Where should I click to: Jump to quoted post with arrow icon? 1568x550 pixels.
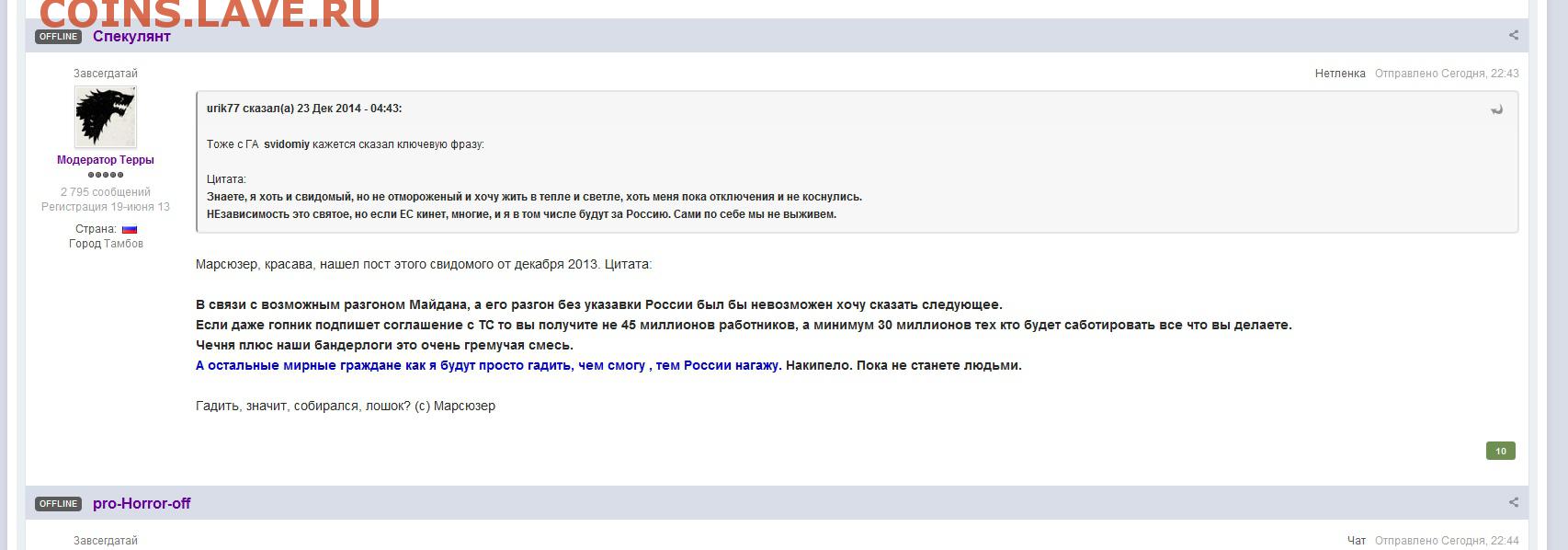click(1496, 109)
